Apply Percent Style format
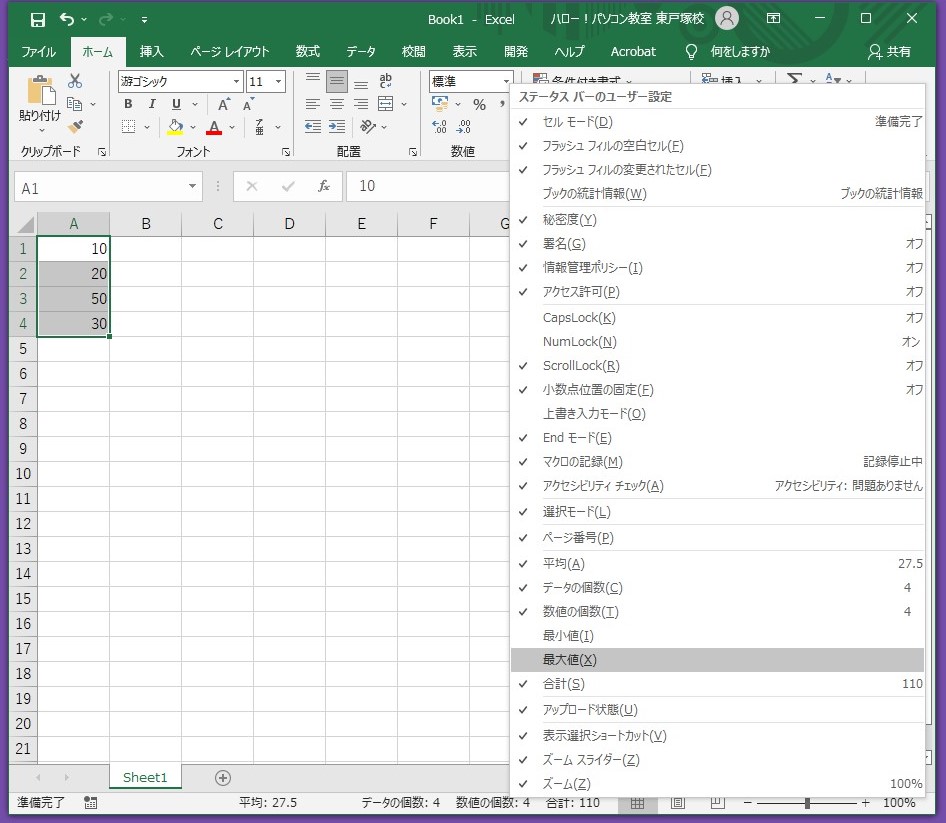 pos(480,104)
